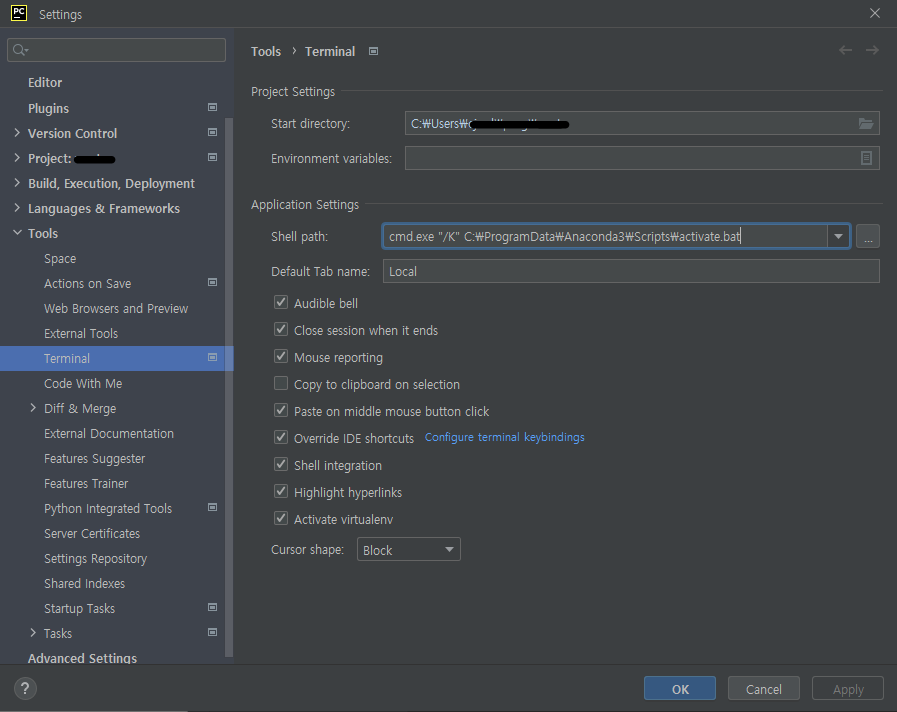Open the External Tools settings page

pyautogui.click(x=81, y=333)
